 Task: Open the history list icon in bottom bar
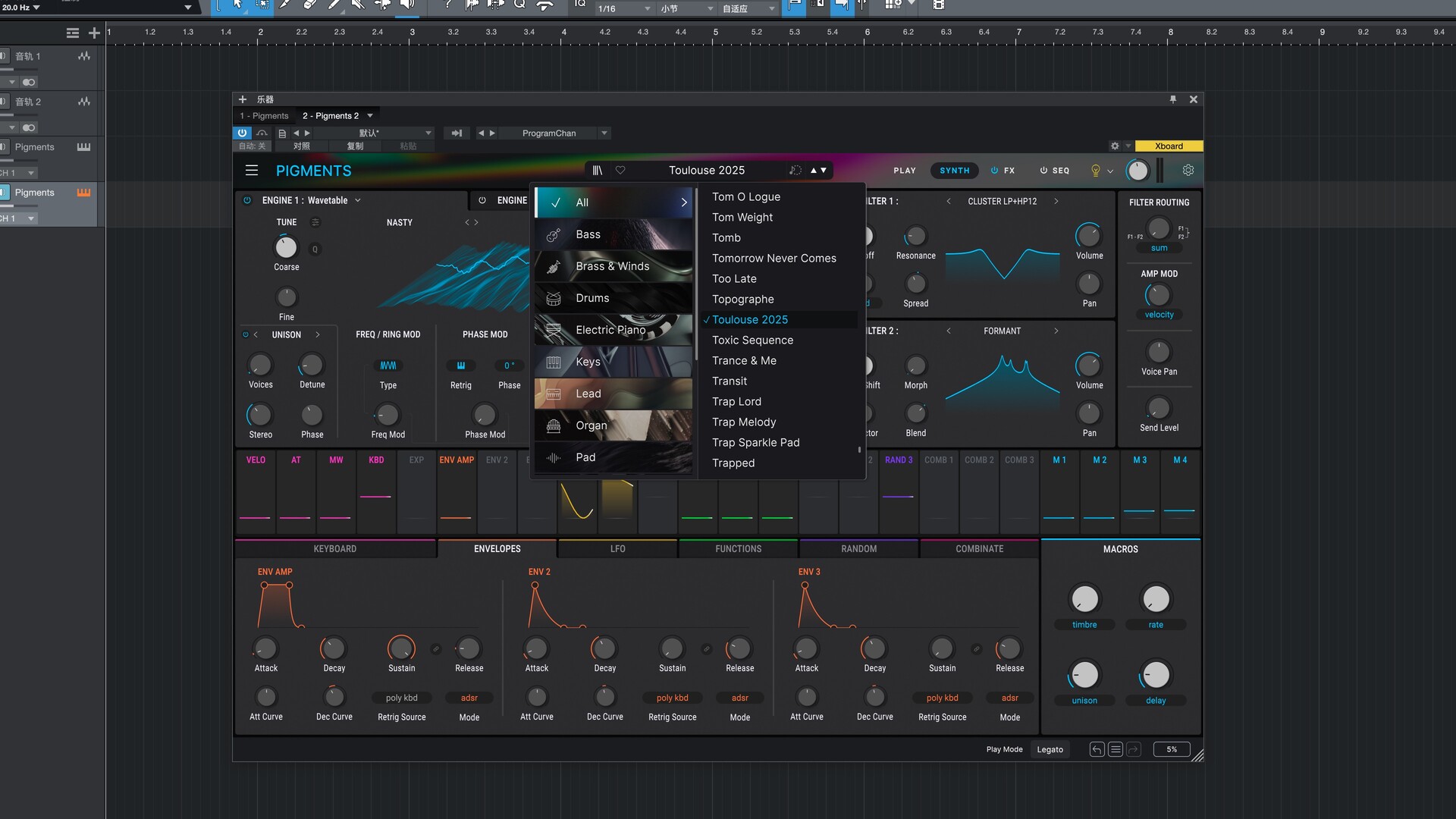tap(1115, 749)
